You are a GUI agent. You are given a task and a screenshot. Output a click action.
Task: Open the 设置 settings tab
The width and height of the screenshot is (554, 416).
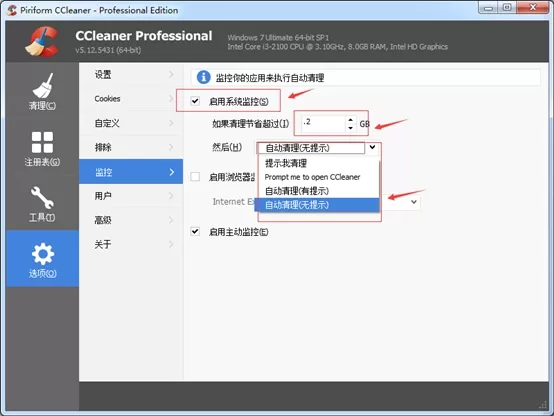click(131, 75)
